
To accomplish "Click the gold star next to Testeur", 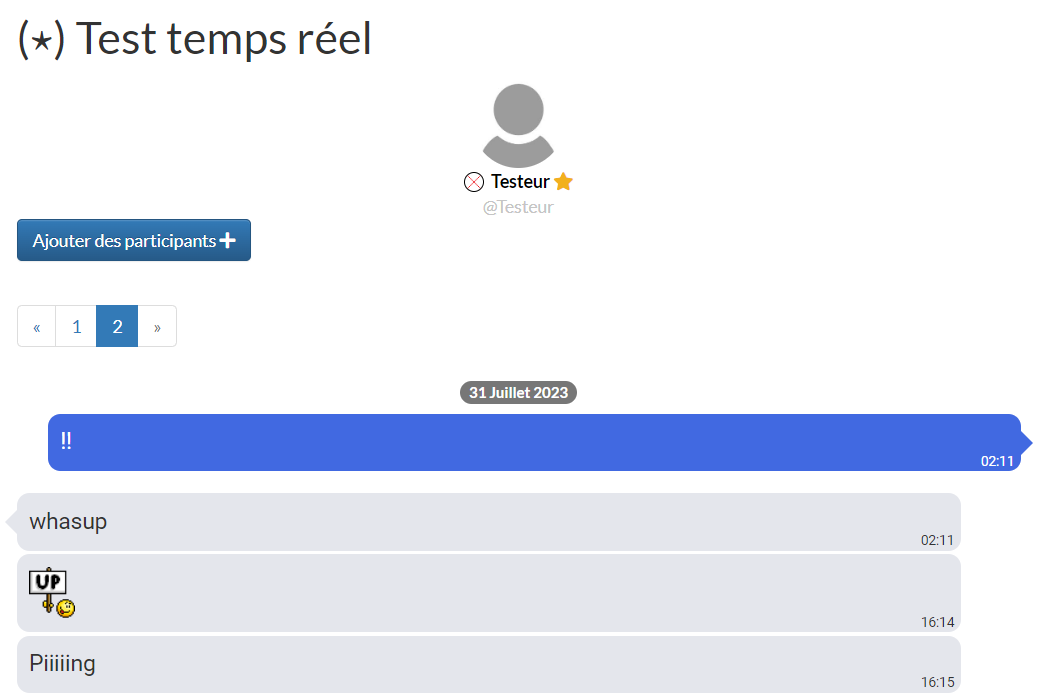I will click(563, 181).
